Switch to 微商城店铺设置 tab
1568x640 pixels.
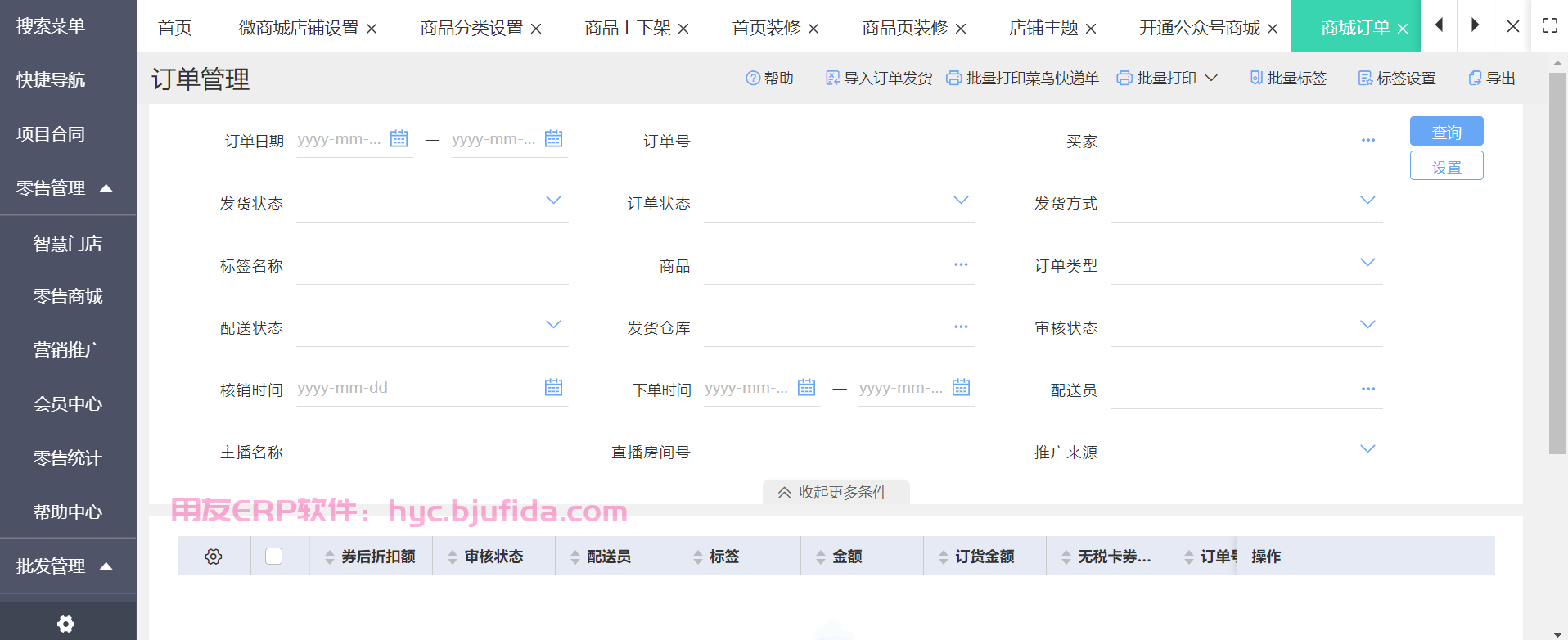pyautogui.click(x=299, y=28)
